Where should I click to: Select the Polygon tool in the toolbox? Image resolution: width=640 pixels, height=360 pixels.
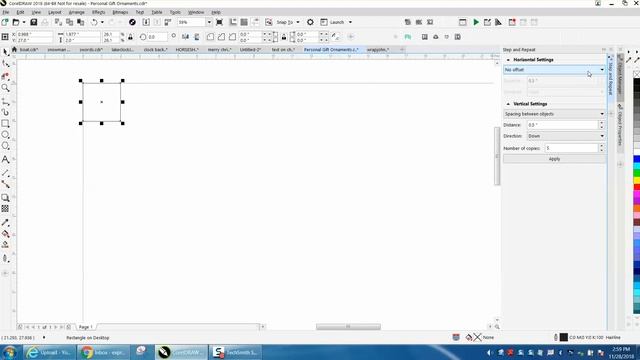coord(5,146)
